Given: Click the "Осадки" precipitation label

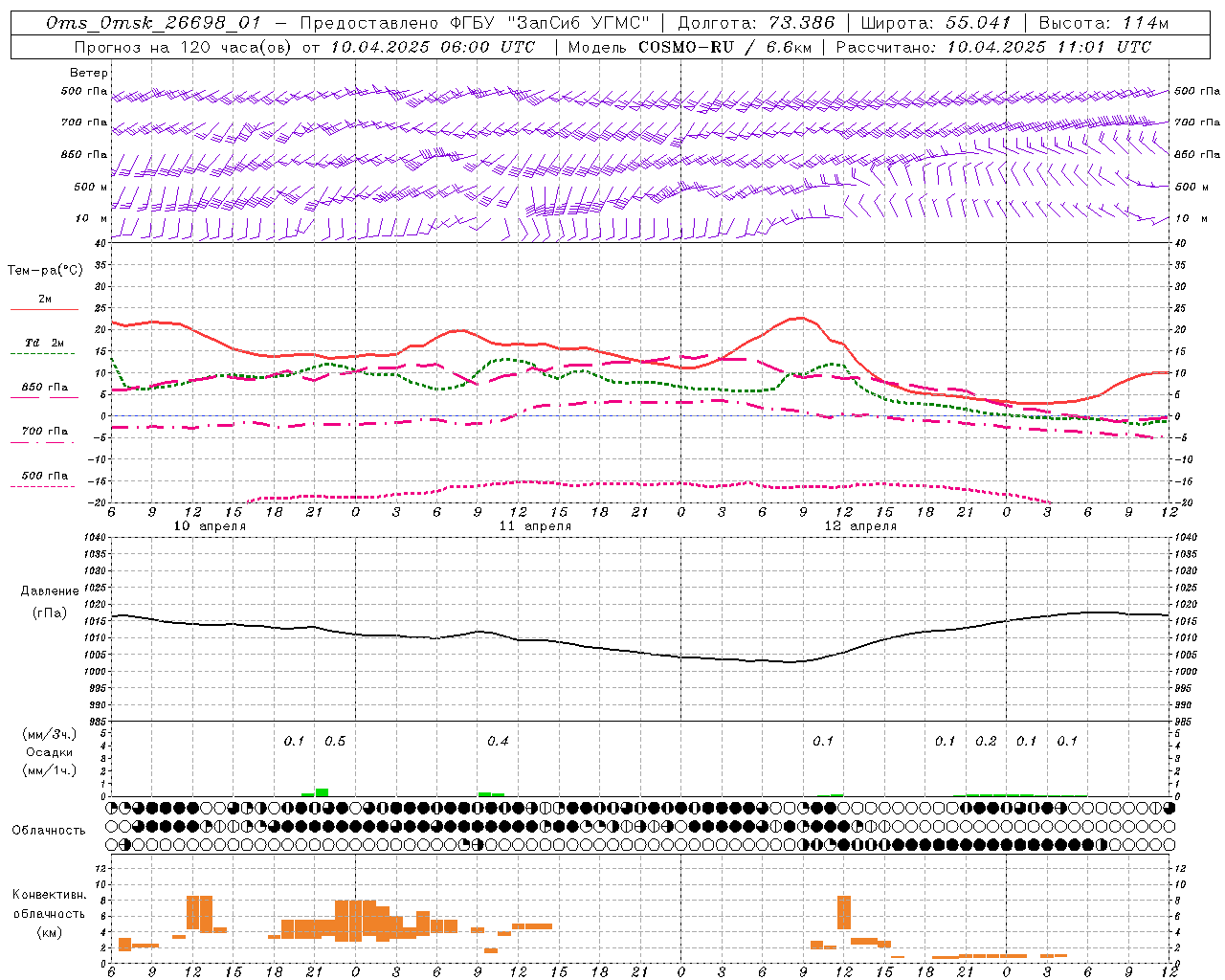Looking at the screenshot, I should pos(50,752).
